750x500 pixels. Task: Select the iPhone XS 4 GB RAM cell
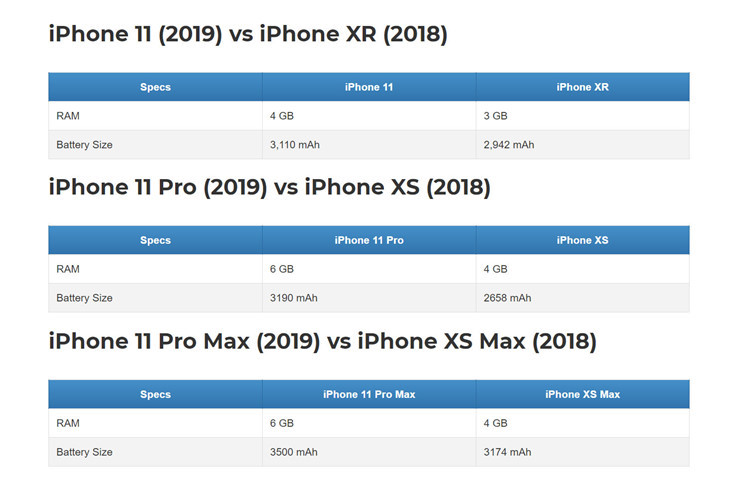[x=495, y=269]
